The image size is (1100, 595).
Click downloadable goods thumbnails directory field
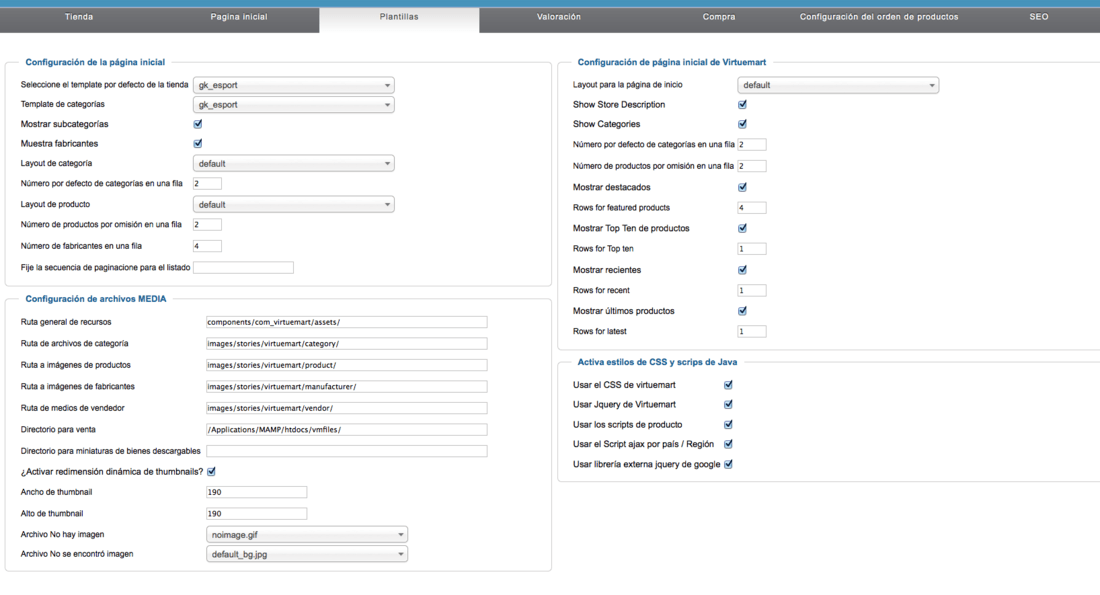point(347,451)
